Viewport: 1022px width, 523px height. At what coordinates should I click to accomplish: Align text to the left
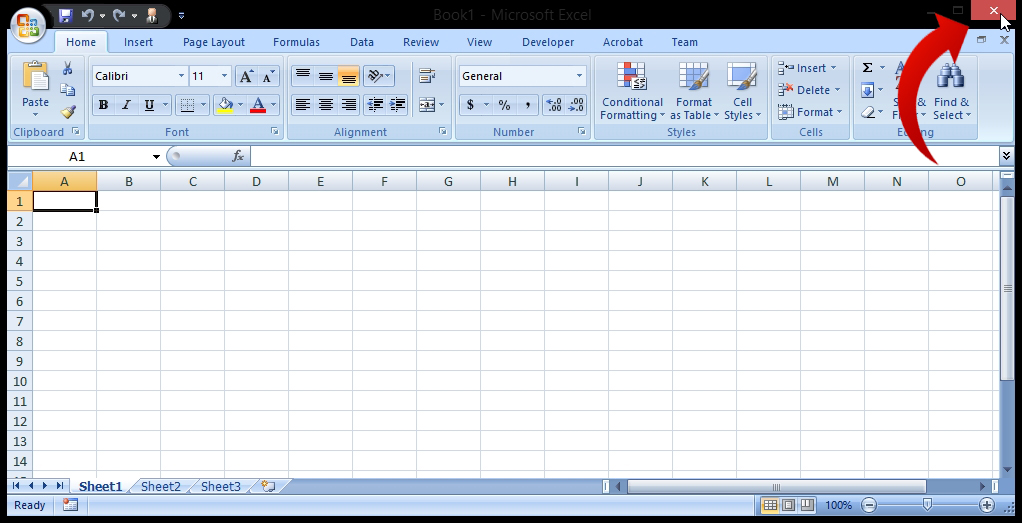[302, 104]
